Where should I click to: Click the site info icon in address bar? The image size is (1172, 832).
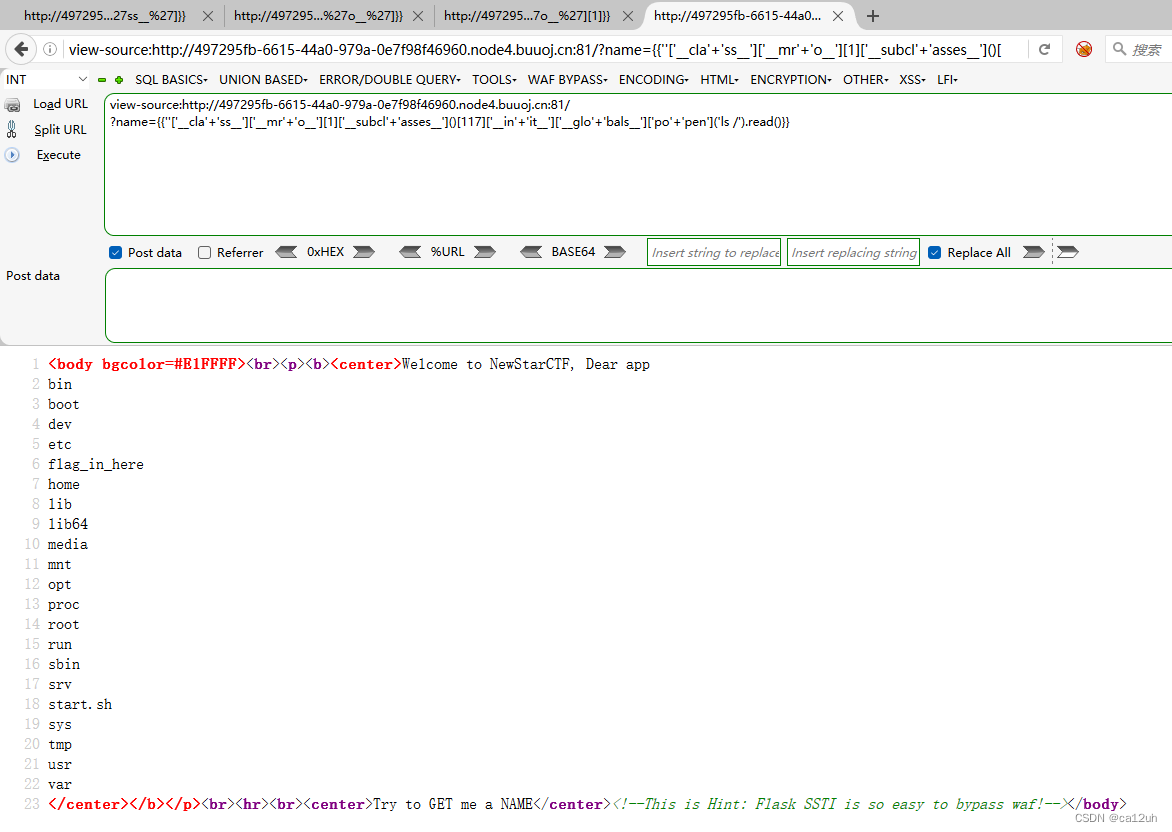tap(50, 49)
